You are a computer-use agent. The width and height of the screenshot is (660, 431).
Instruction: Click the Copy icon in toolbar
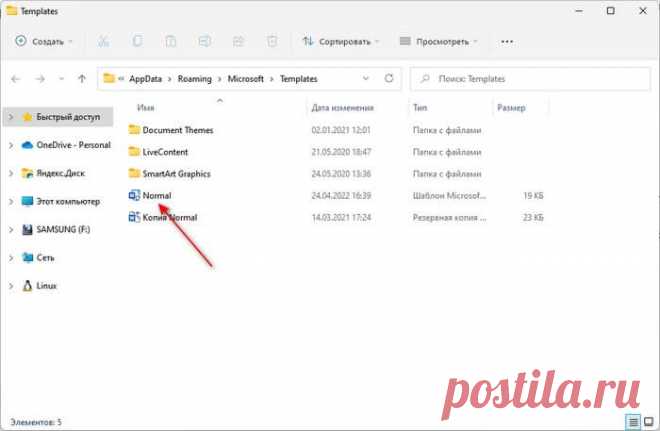[x=137, y=41]
